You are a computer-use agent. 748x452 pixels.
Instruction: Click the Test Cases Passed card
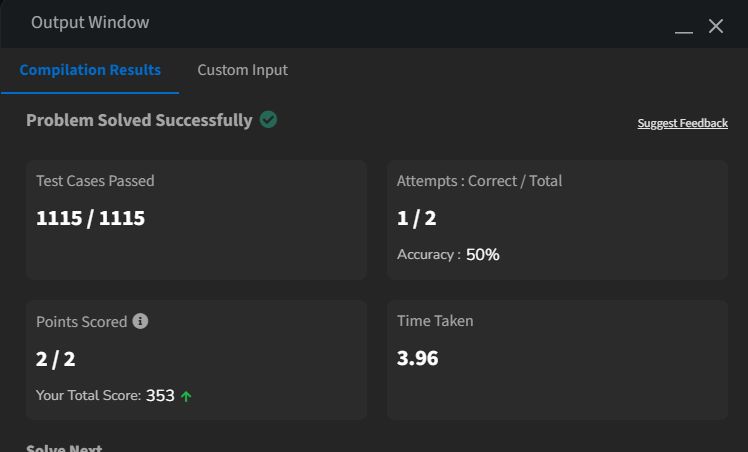click(196, 219)
